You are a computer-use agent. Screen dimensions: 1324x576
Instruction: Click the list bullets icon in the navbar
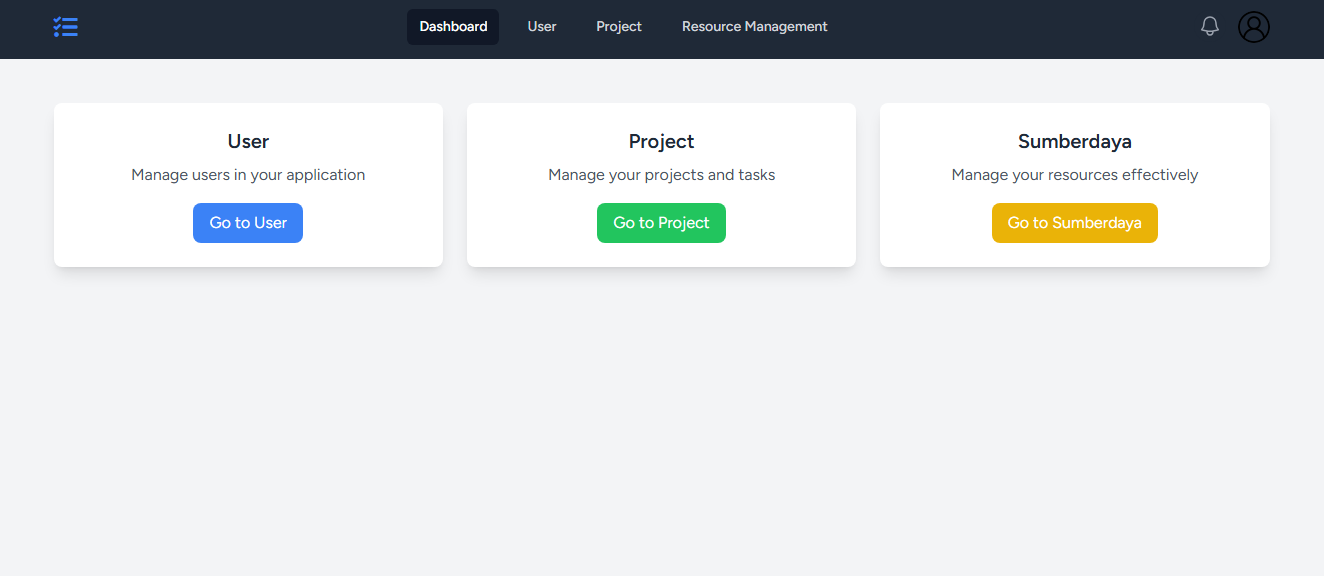coord(65,27)
